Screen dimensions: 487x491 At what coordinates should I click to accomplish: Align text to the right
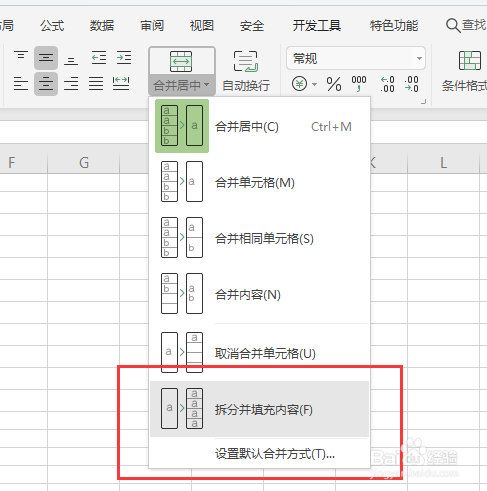pyautogui.click(x=71, y=83)
